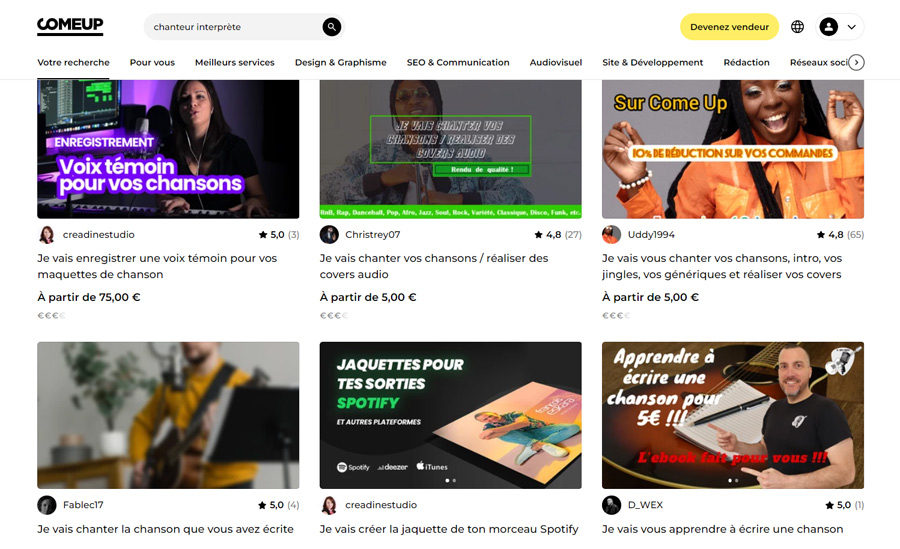Click the user account avatar icon
The height and width of the screenshot is (549, 900).
pos(828,26)
